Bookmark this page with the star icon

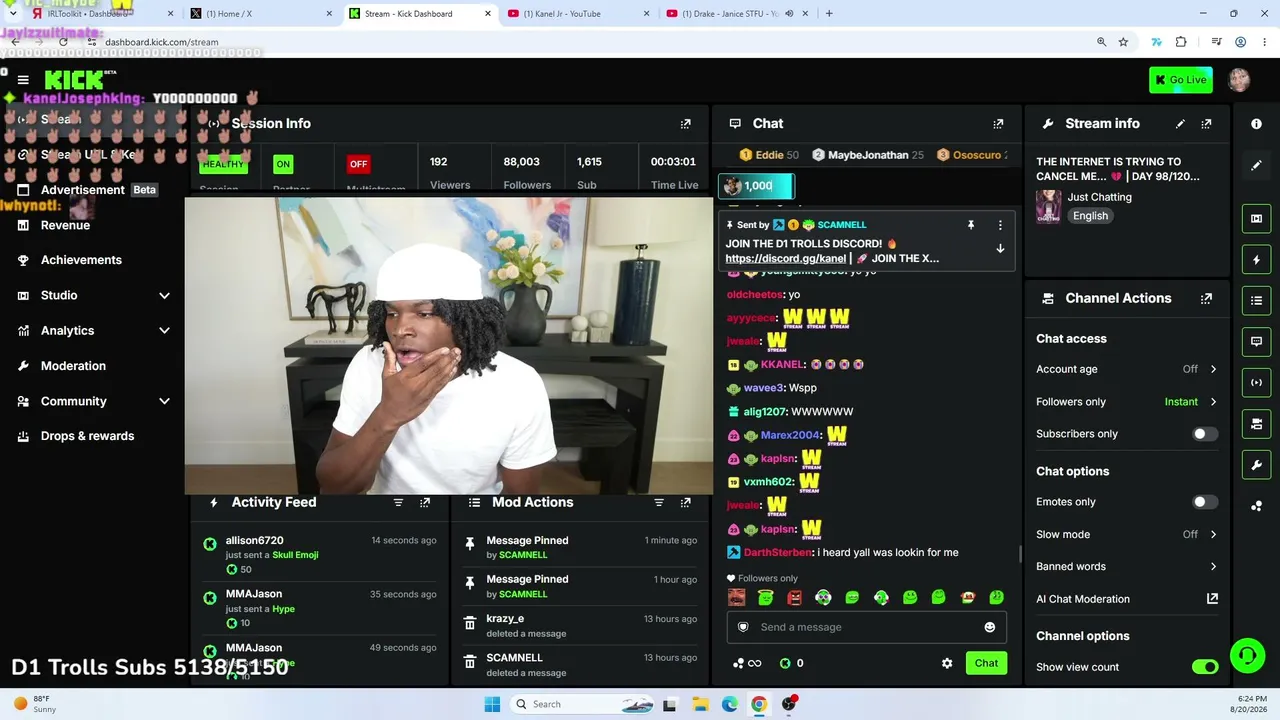tap(1123, 42)
